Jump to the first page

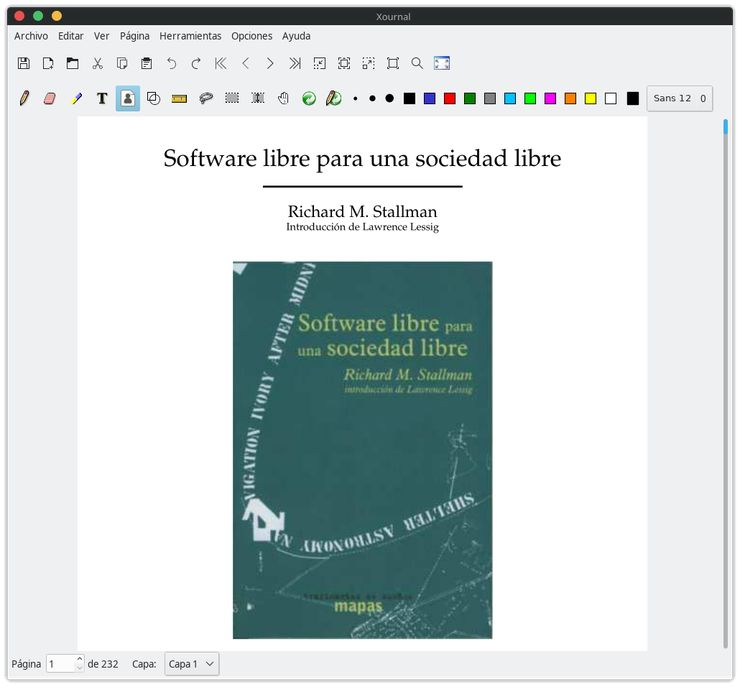(x=220, y=63)
